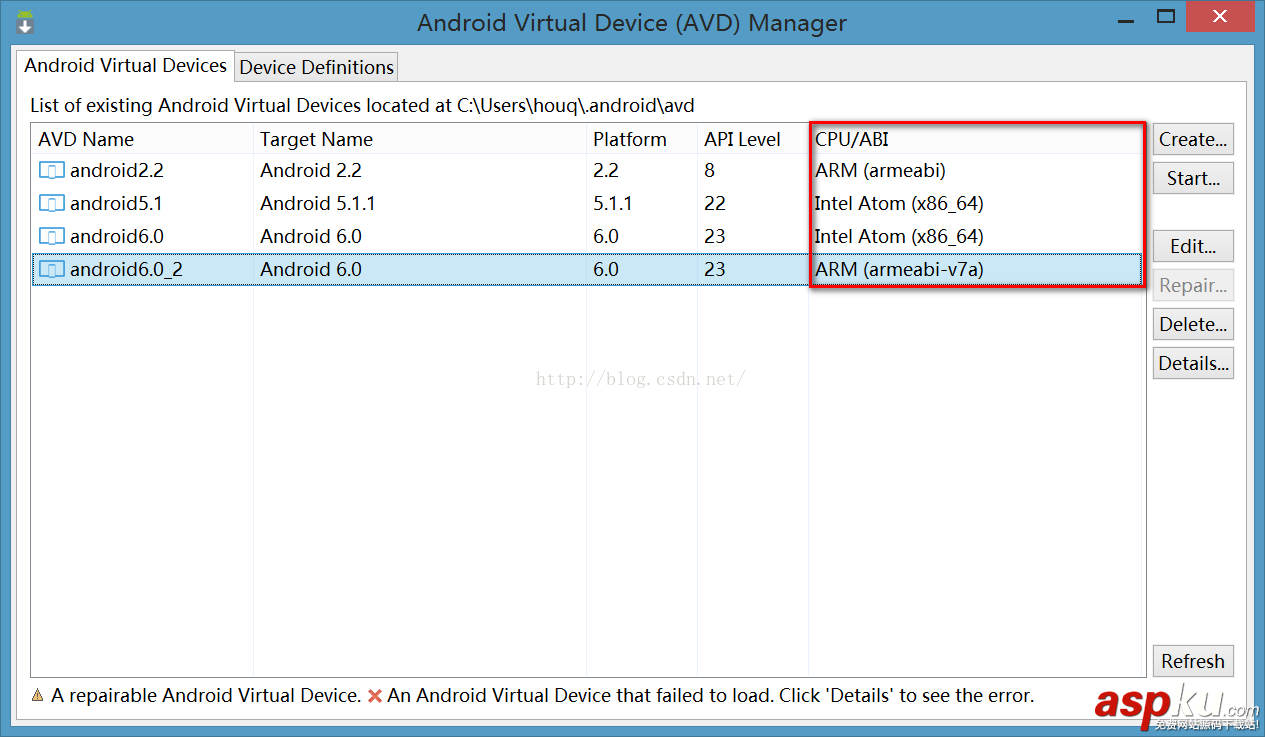
Task: Click the device icon beside android6.0
Action: [51, 236]
